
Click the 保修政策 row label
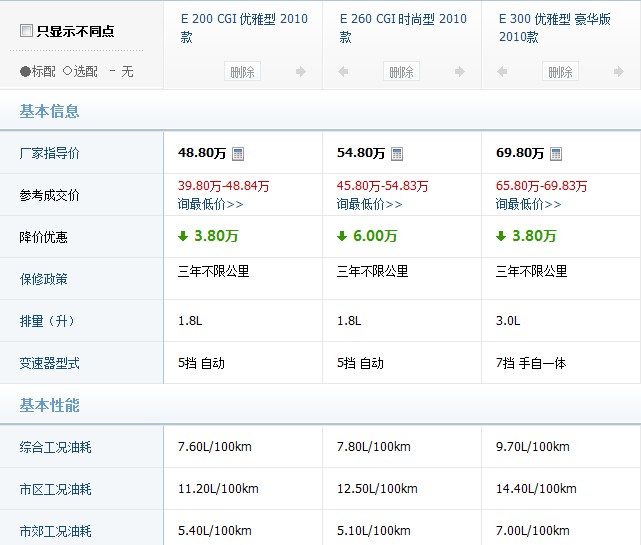click(x=43, y=279)
